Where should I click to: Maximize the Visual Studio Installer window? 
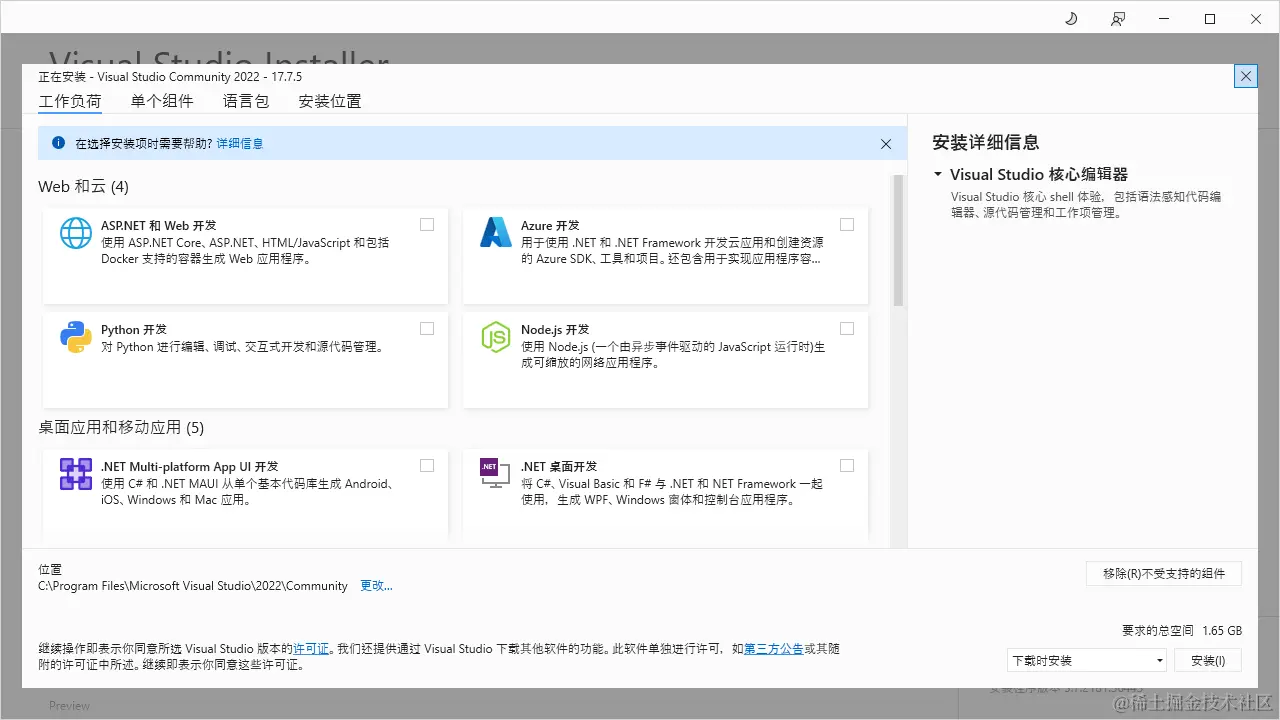point(1210,19)
